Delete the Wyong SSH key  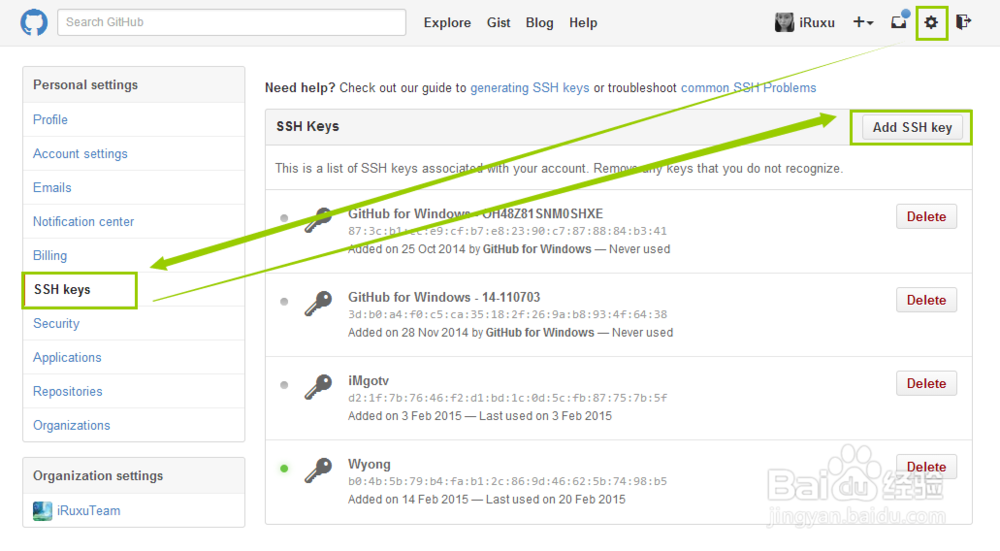926,467
